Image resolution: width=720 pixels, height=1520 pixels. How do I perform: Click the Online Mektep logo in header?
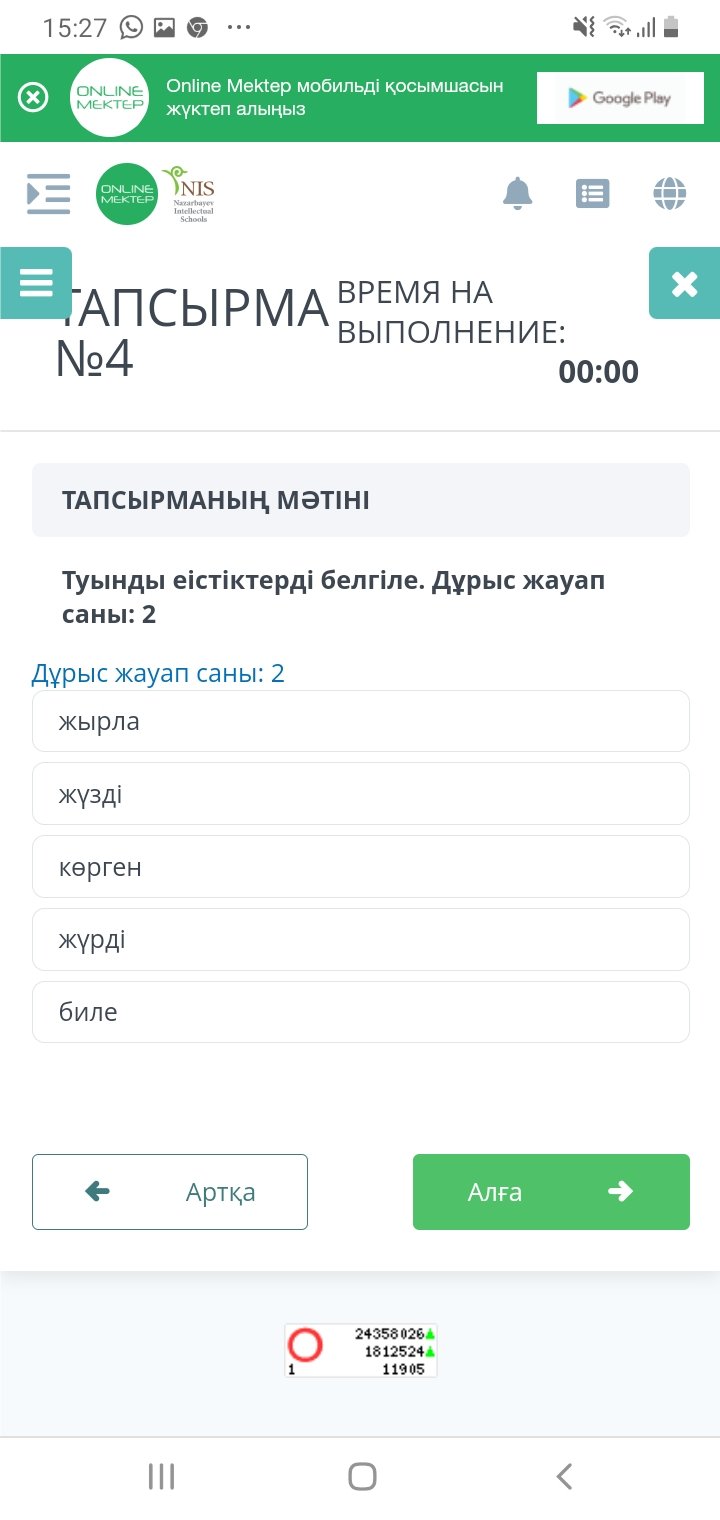pyautogui.click(x=127, y=194)
